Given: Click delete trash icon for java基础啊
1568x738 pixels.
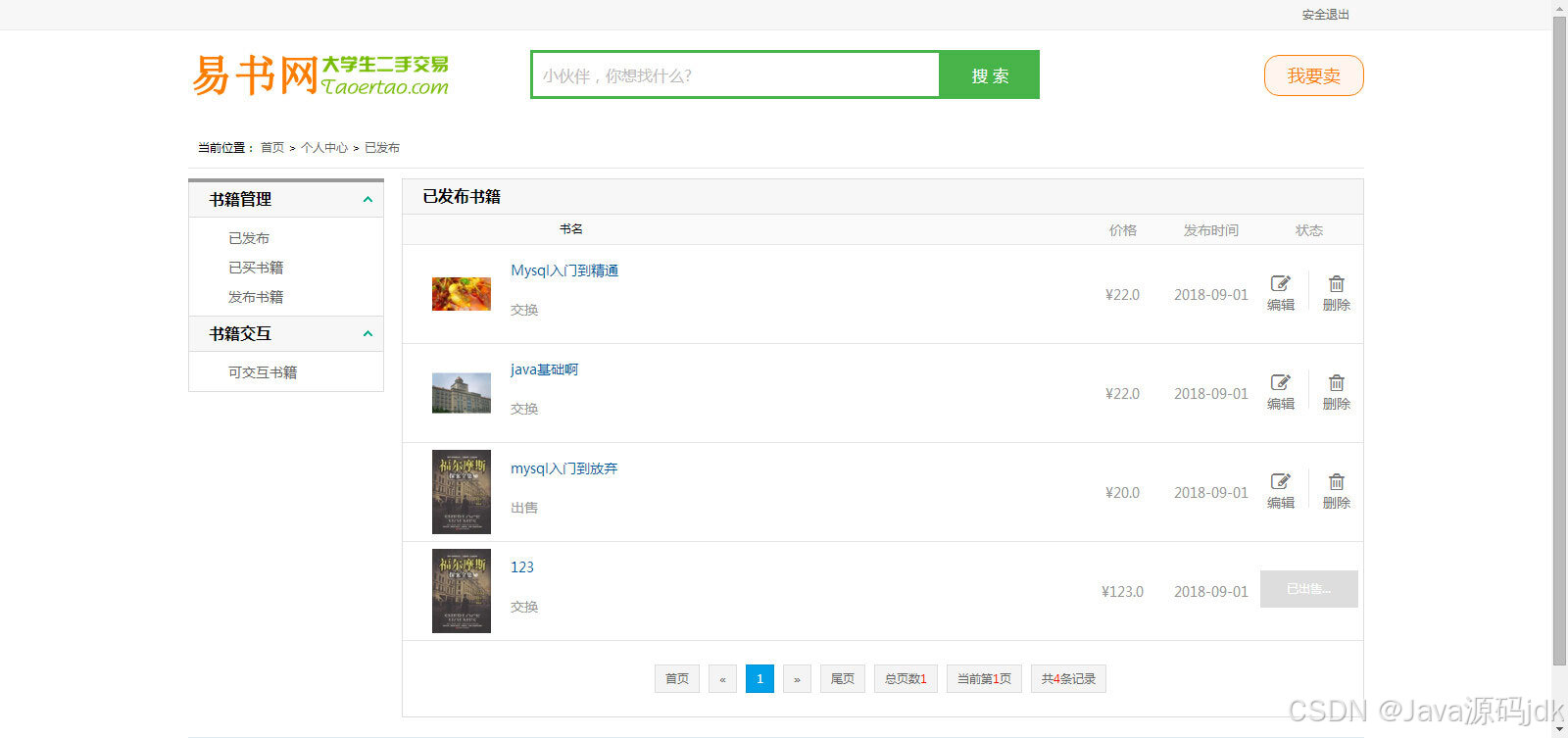Looking at the screenshot, I should point(1336,382).
